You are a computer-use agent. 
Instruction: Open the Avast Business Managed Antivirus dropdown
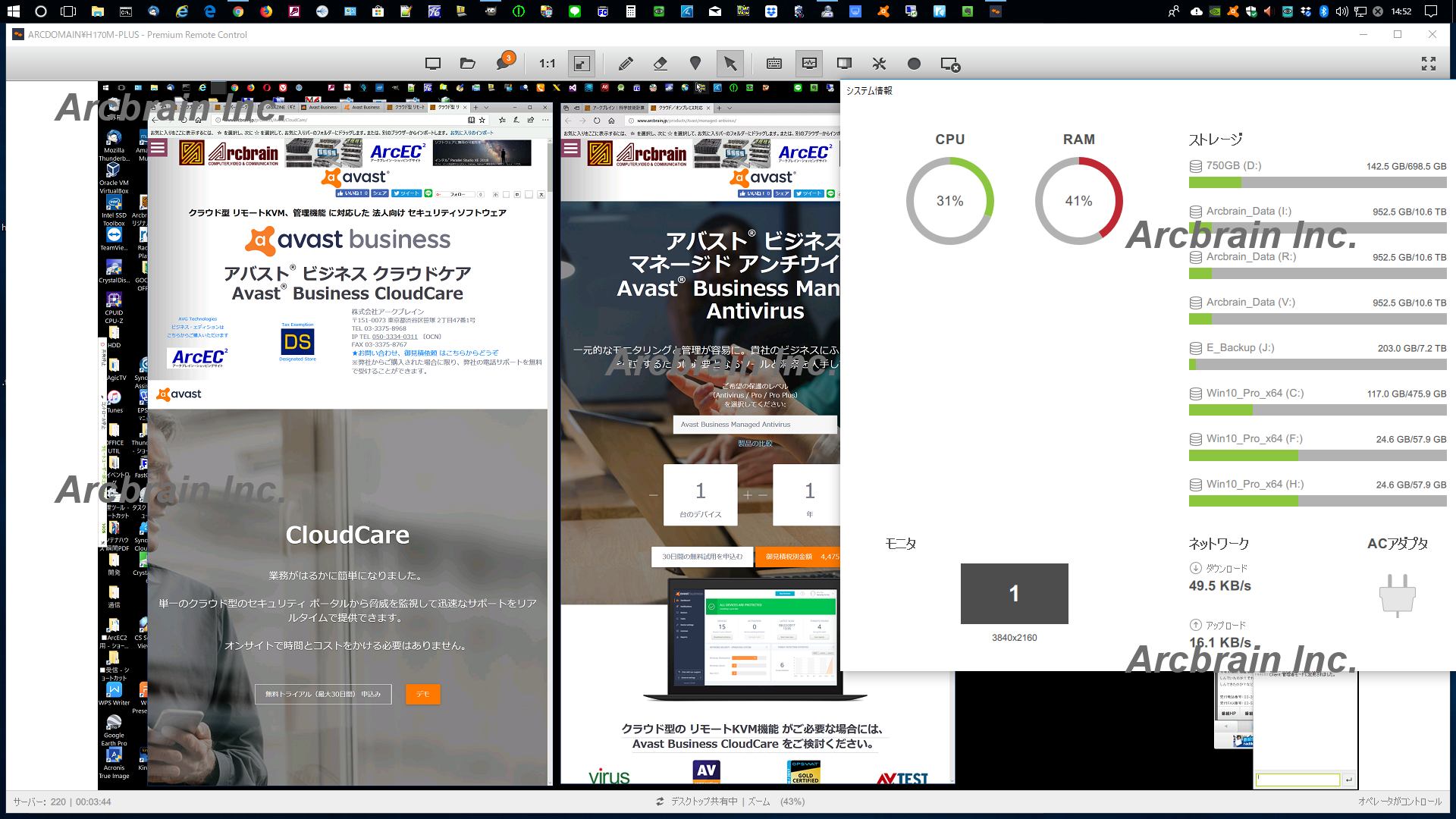point(755,425)
